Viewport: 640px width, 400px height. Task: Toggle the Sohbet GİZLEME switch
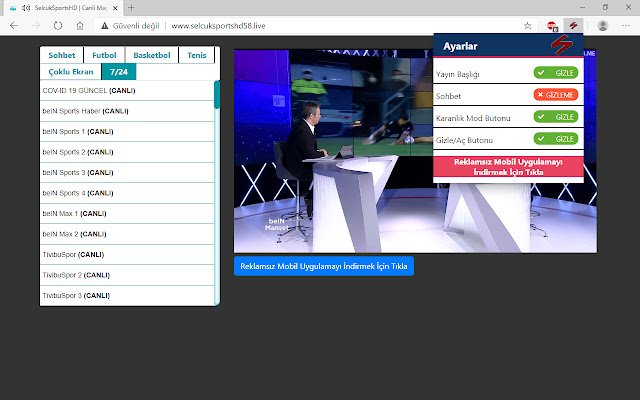556,95
